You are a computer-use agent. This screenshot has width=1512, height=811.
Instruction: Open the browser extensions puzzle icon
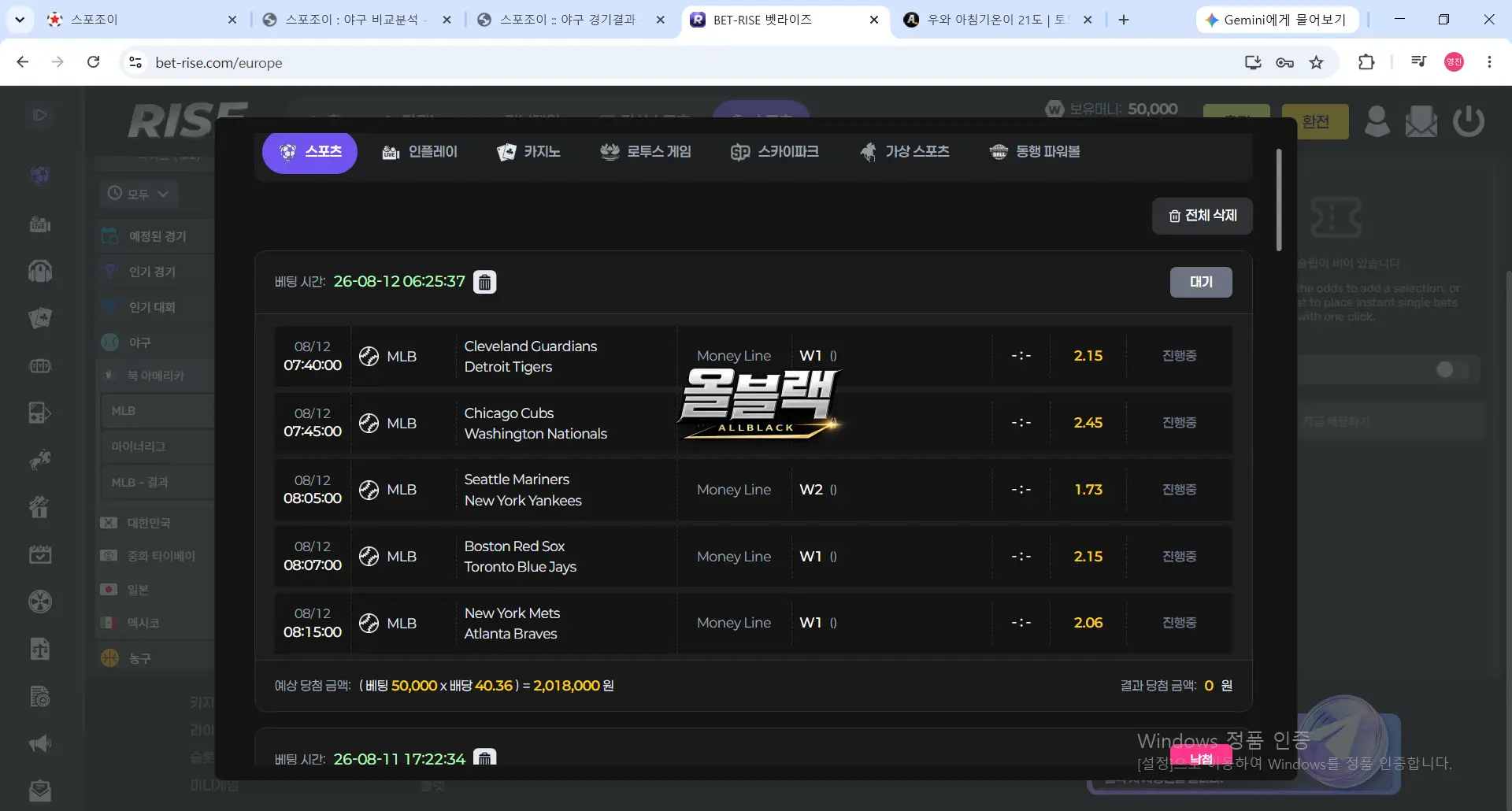(1366, 62)
